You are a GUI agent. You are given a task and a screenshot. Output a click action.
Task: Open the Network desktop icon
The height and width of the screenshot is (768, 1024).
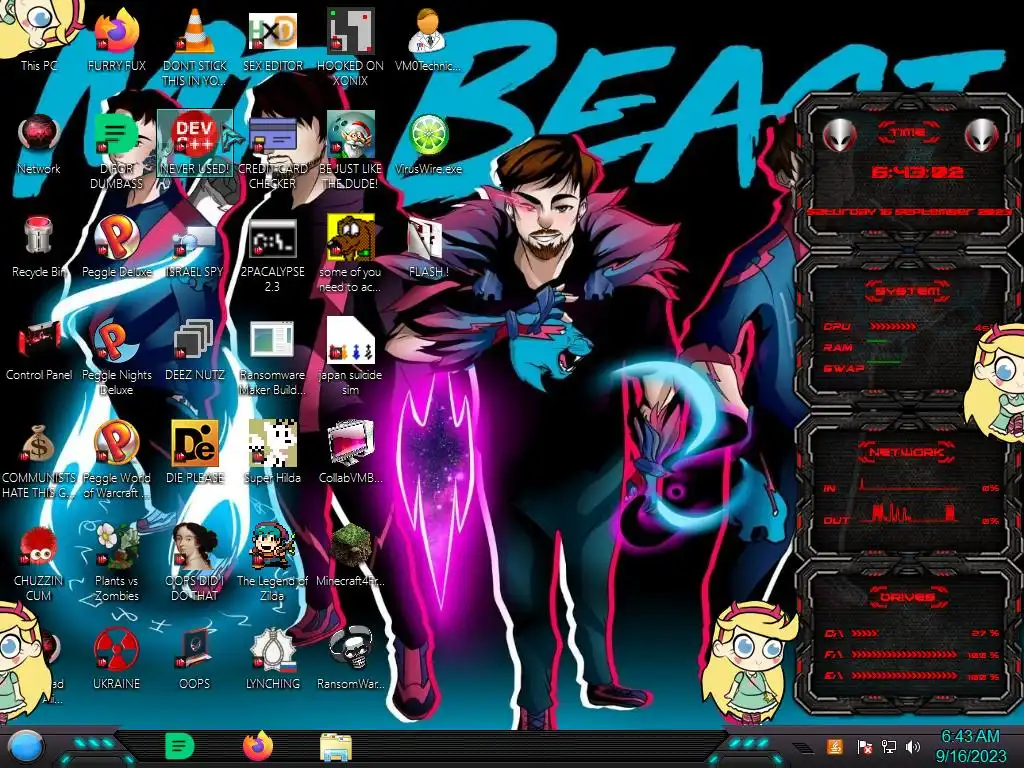coord(39,144)
